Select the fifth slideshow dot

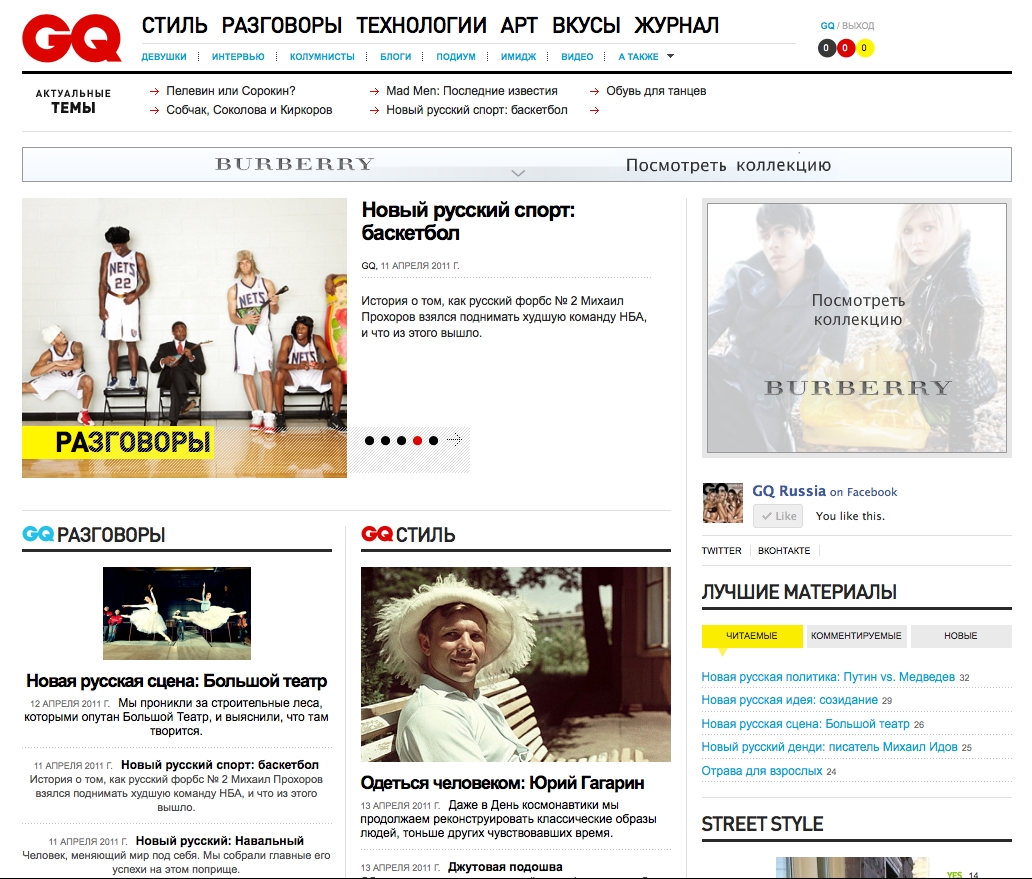tap(433, 441)
